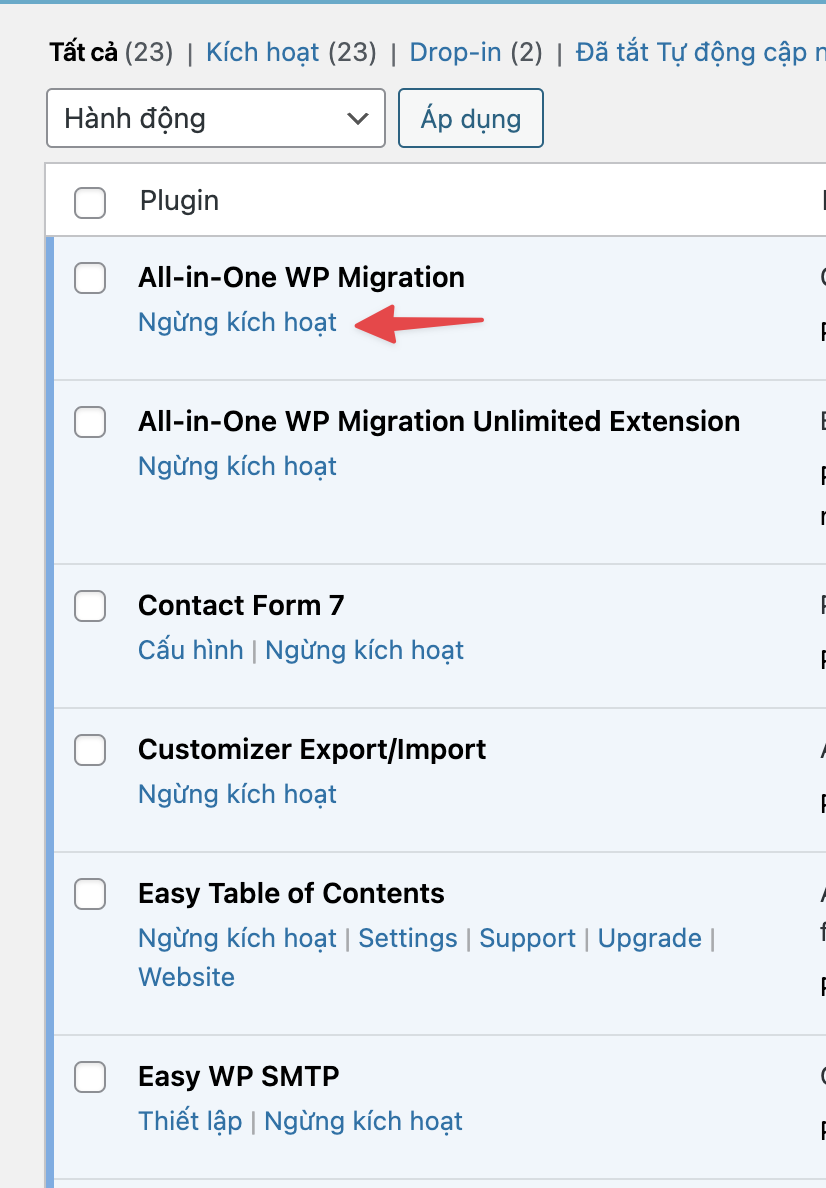The image size is (826, 1188).
Task: Open Cấu hình for Contact Form 7
Action: click(x=190, y=650)
